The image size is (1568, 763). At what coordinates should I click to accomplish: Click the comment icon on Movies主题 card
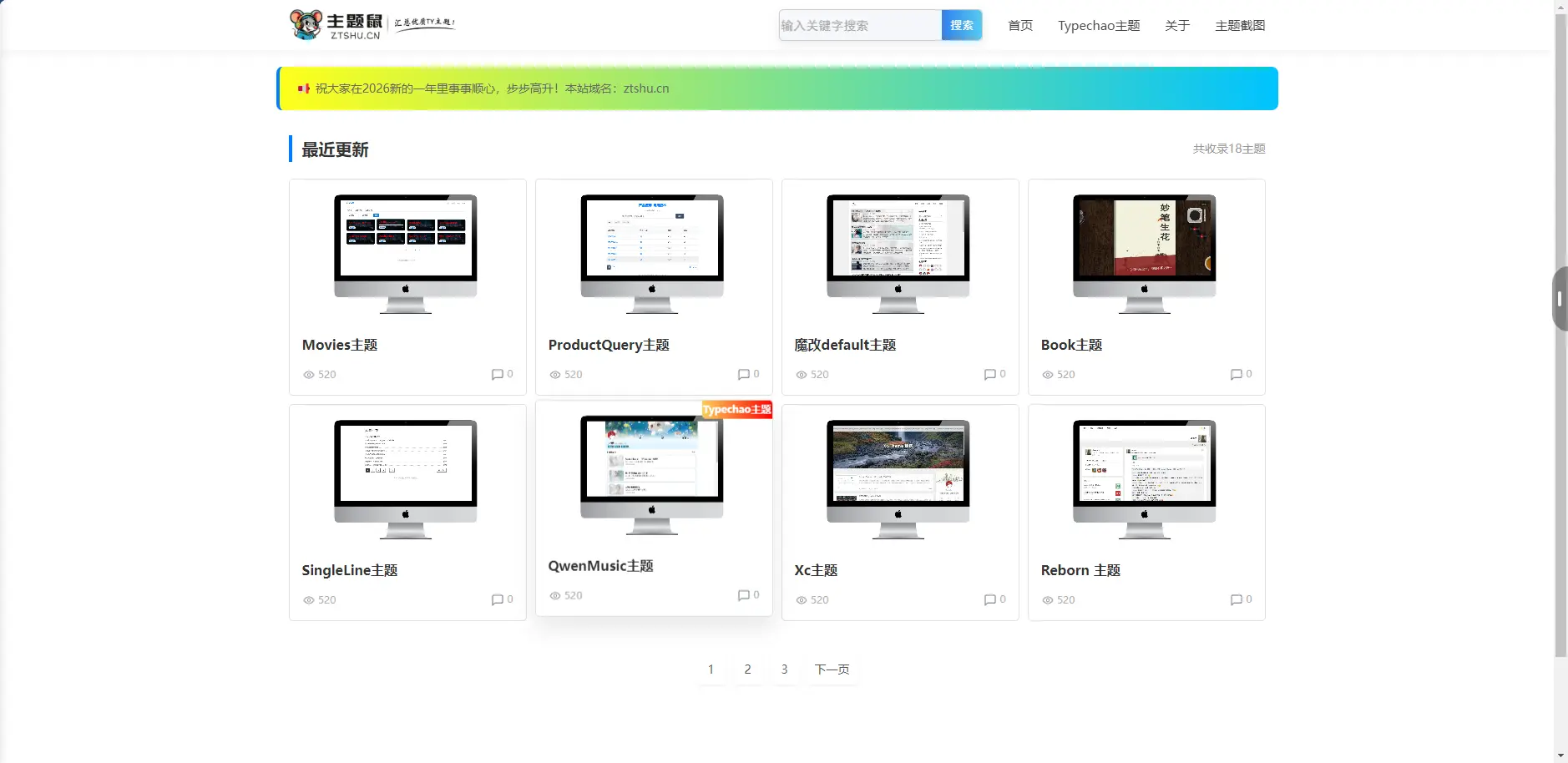click(x=497, y=374)
